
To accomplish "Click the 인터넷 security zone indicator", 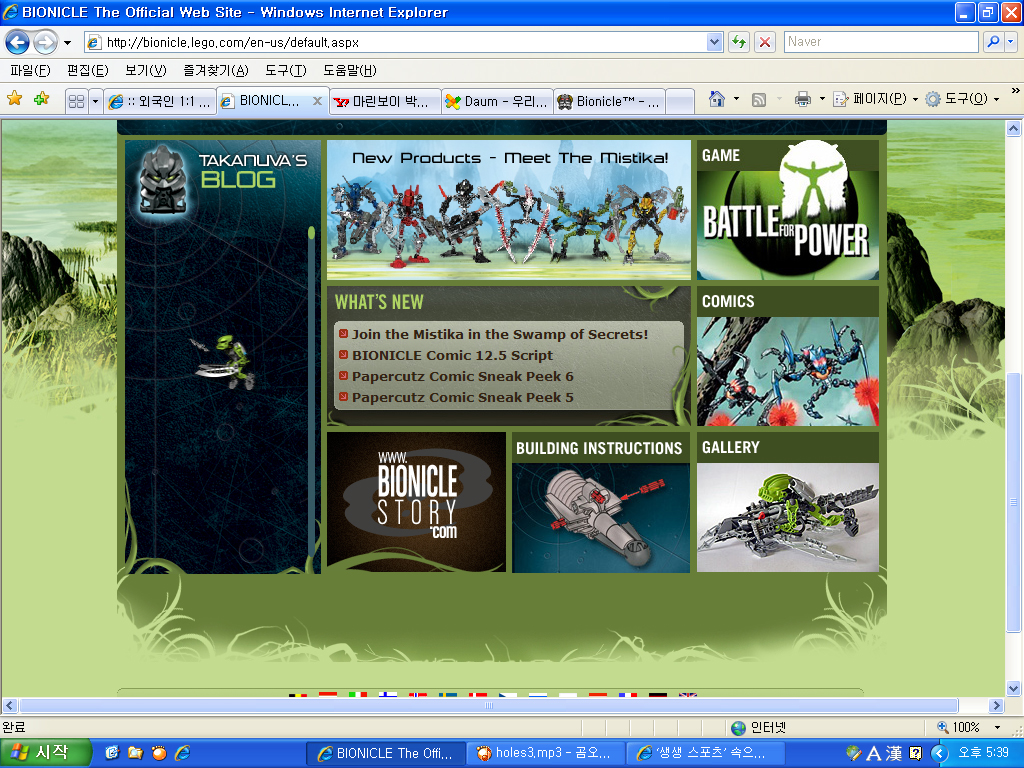I will tap(758, 727).
